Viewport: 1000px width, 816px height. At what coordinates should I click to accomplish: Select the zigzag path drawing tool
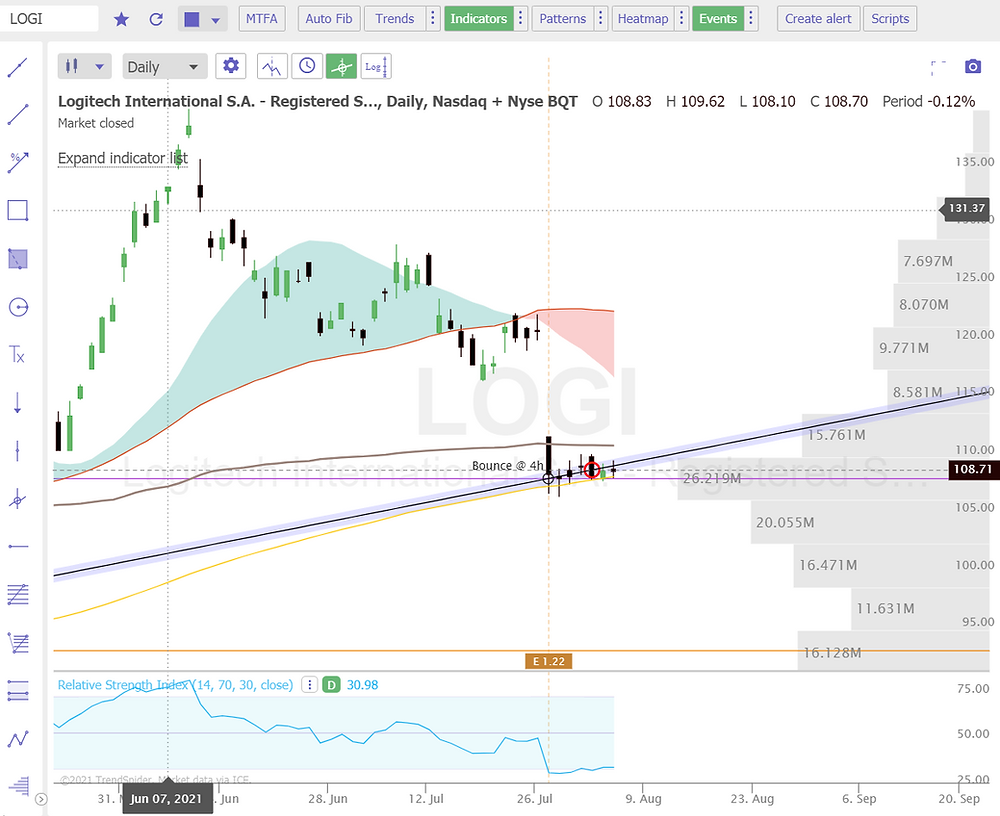pos(18,739)
